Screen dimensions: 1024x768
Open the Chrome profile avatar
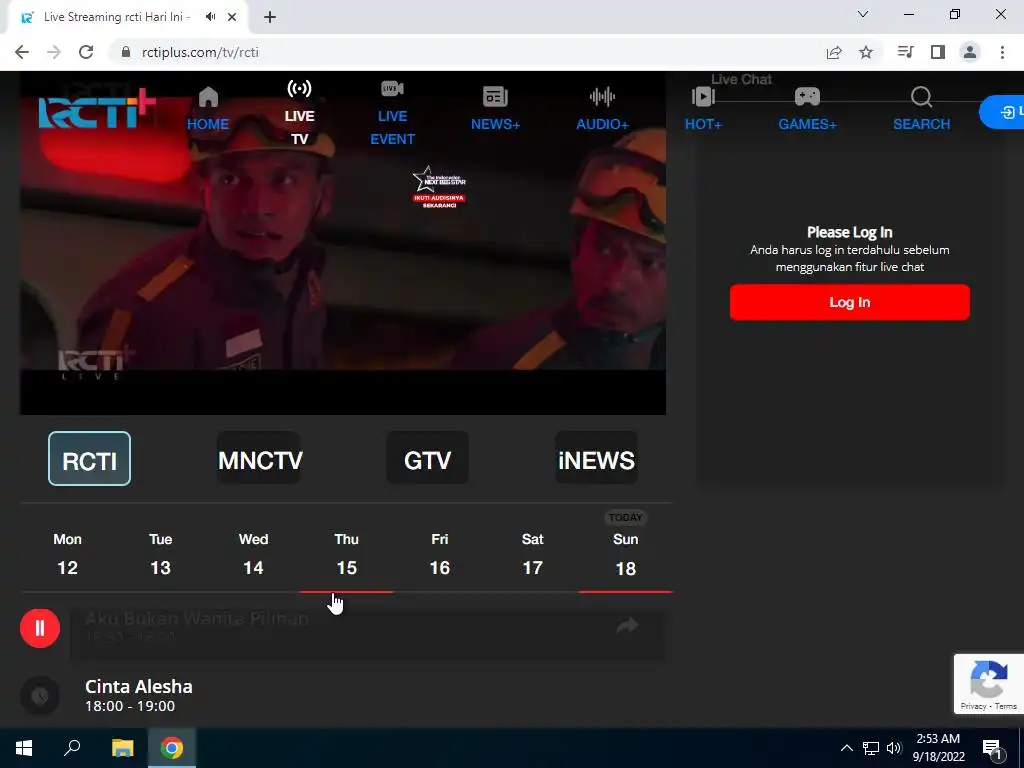970,52
